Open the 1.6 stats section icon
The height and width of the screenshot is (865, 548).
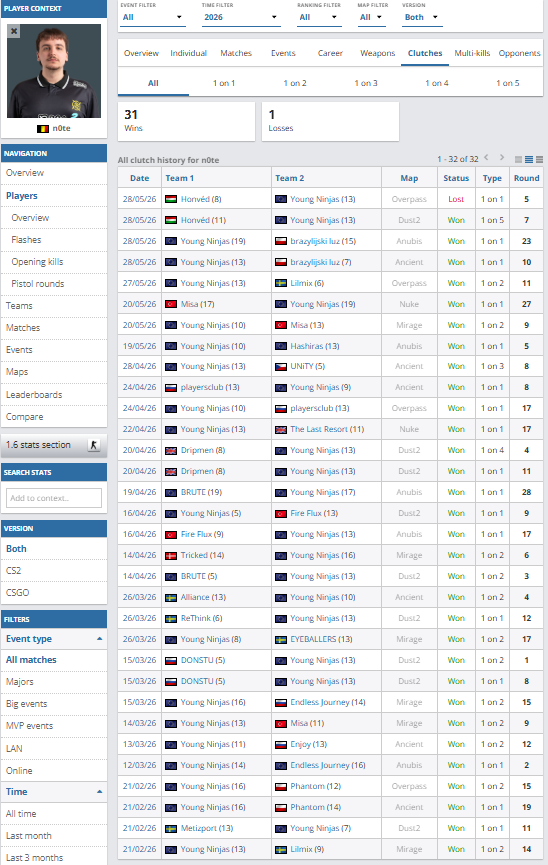(x=94, y=445)
